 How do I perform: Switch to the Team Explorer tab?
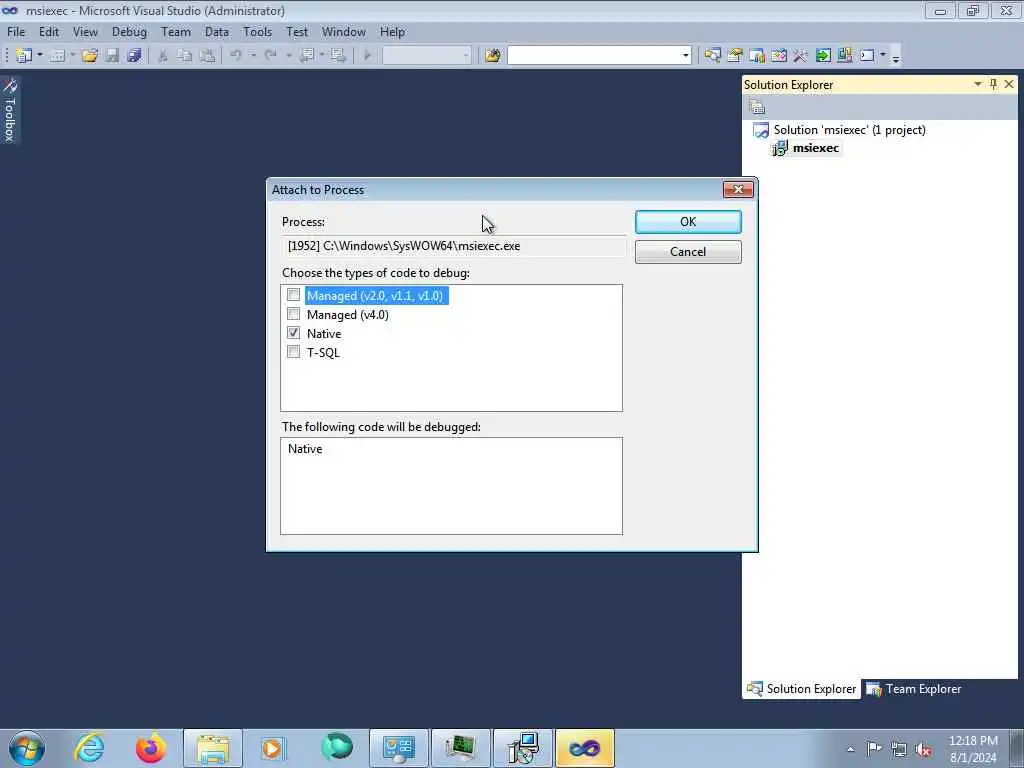point(914,689)
